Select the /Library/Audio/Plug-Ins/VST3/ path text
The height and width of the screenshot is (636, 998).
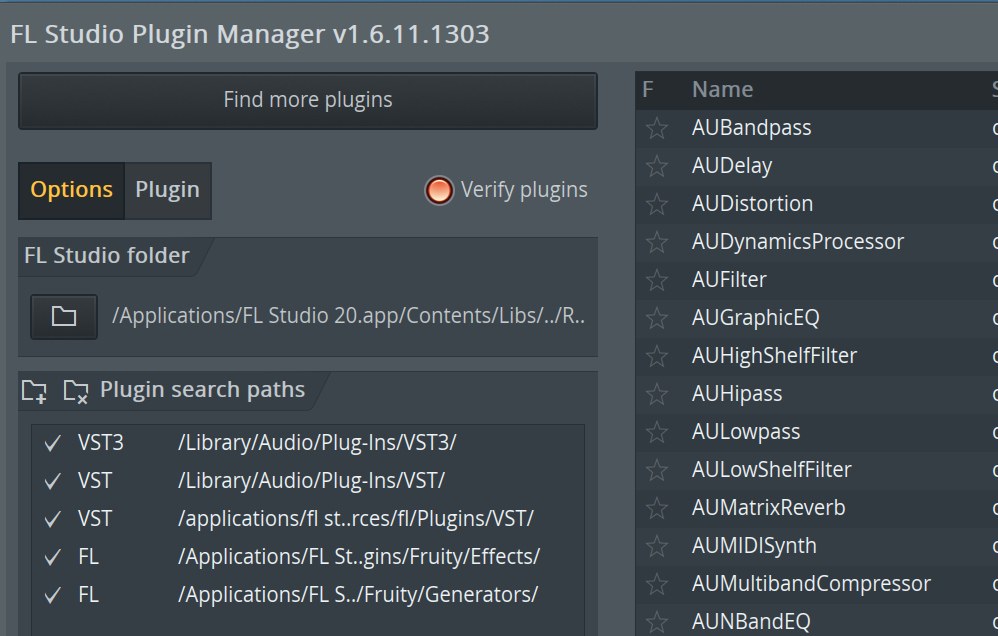point(317,443)
